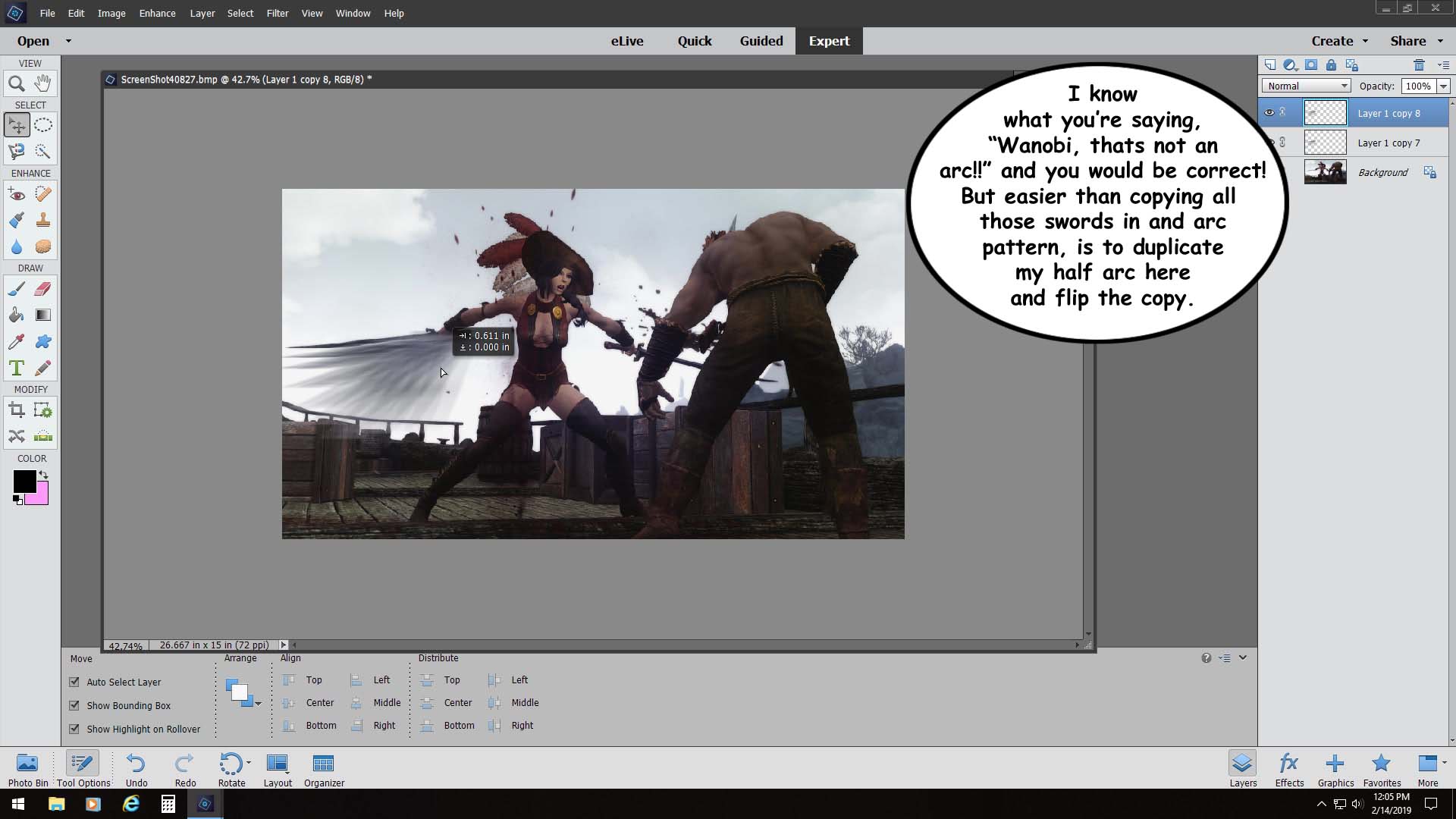This screenshot has width=1456, height=819.
Task: Toggle lock all pixels on layer
Action: (x=1331, y=65)
